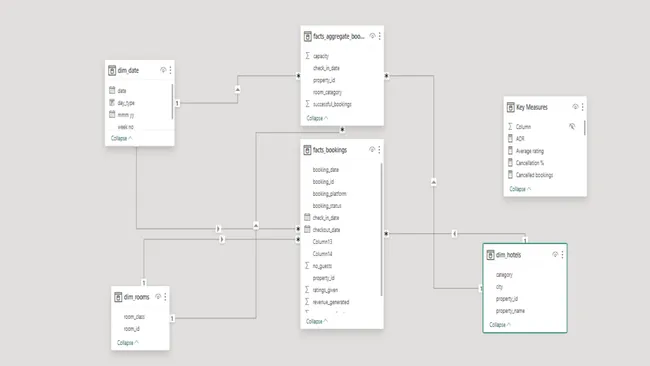
Task: Toggle visibility eye on facts_bookings table
Action: tap(372, 150)
